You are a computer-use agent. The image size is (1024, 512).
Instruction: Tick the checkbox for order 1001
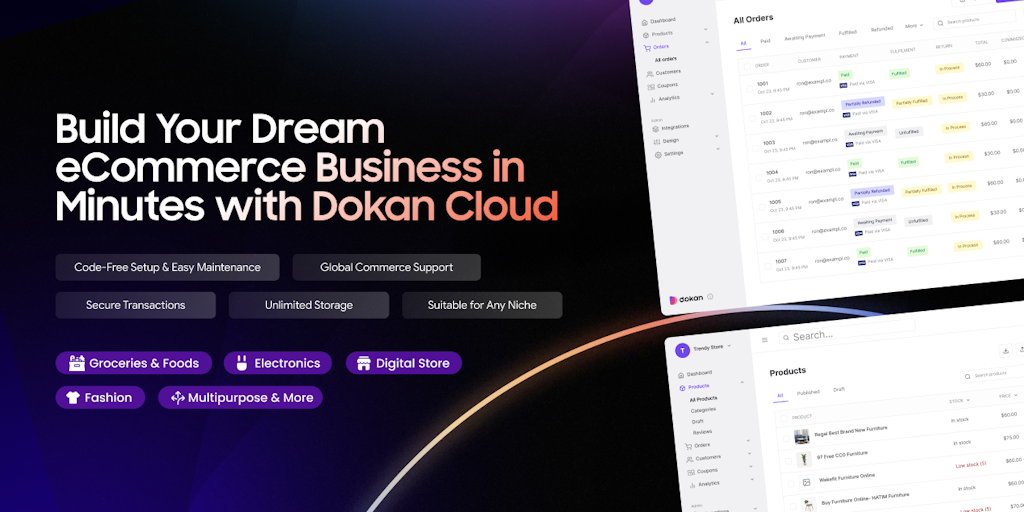[x=748, y=88]
